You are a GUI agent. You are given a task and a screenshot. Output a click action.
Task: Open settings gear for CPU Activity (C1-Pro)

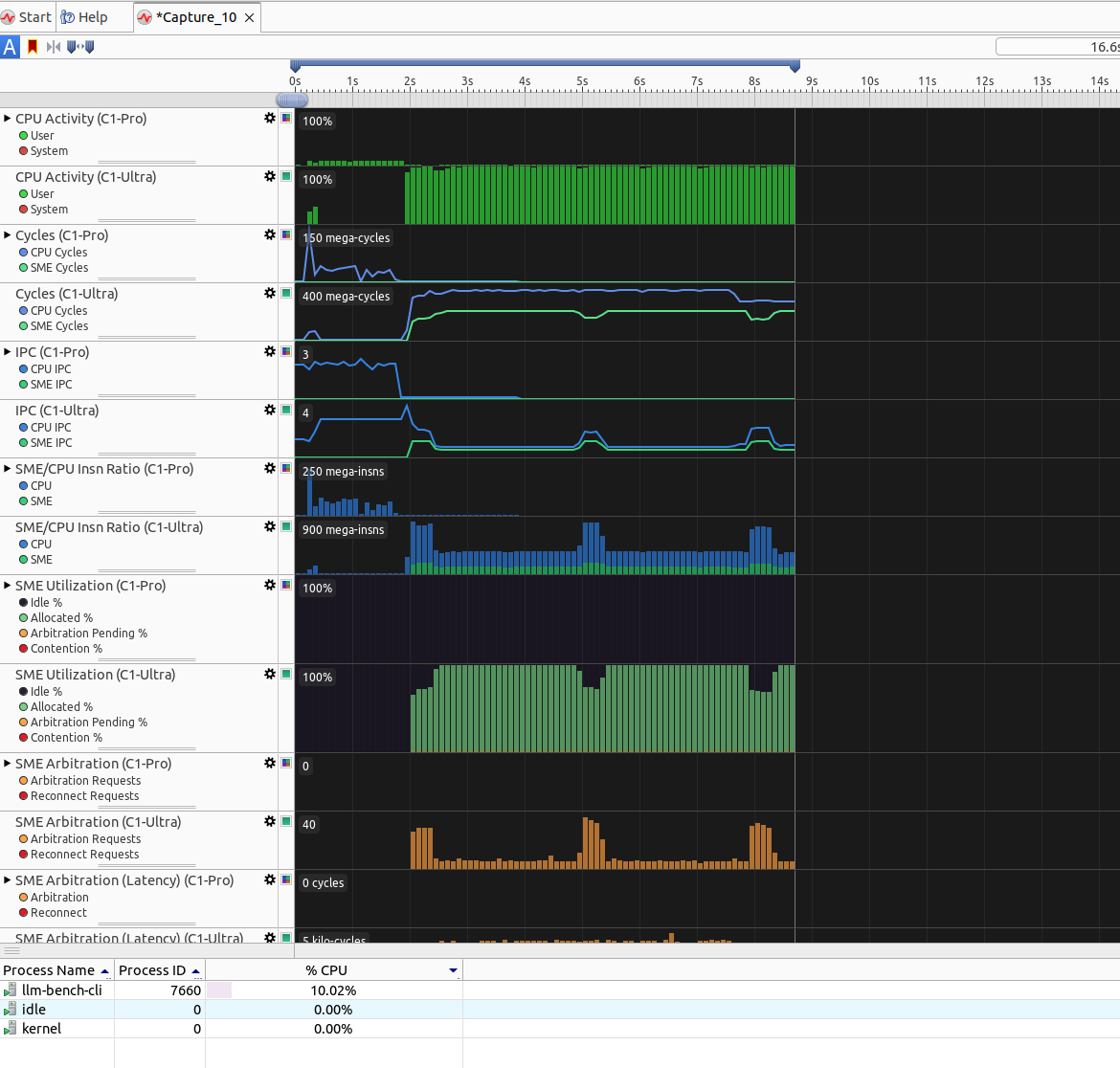[x=270, y=118]
